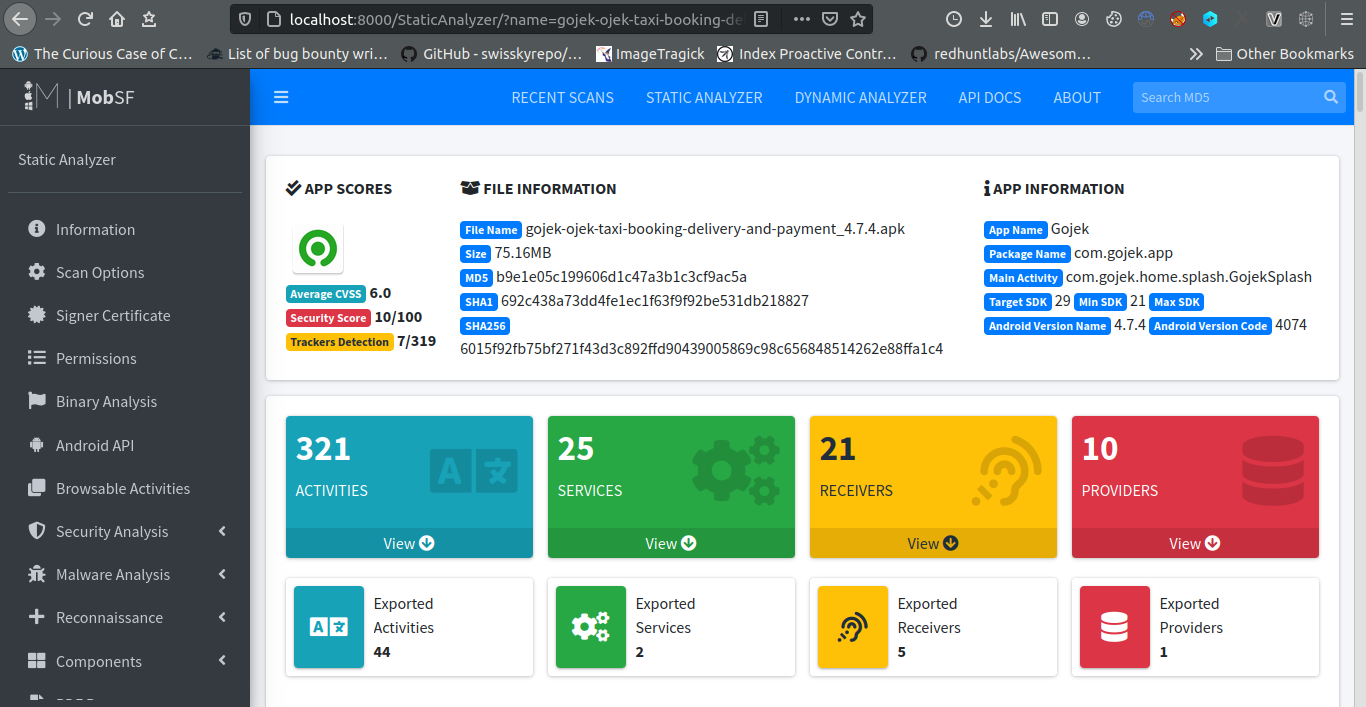Click the package name com.gojek.app

(1124, 253)
